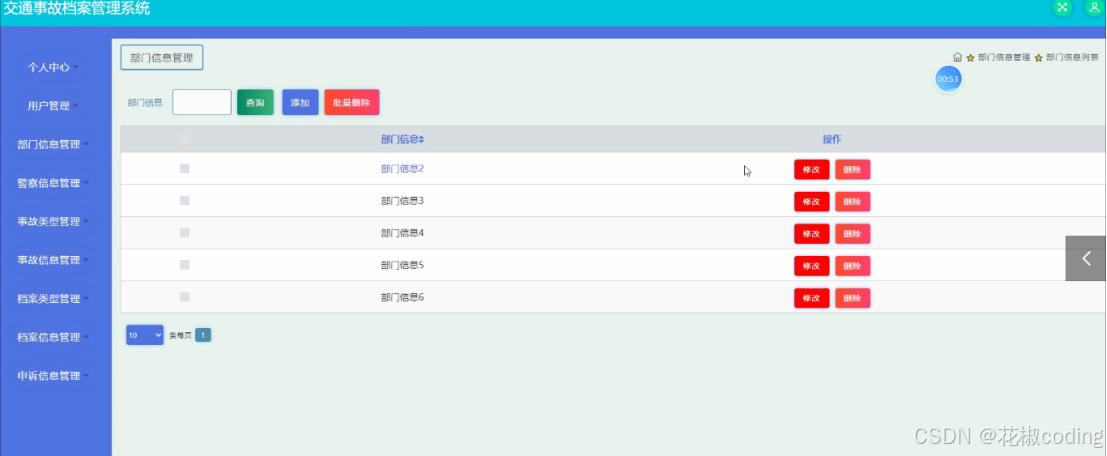Click 删除 for 部门信息3
The image size is (1107, 456).
(853, 202)
